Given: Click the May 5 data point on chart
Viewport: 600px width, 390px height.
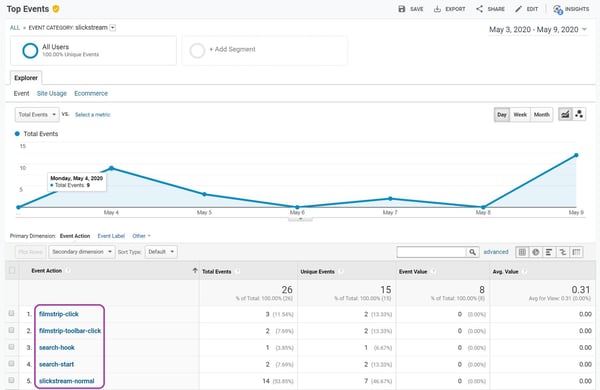Looking at the screenshot, I should pos(204,194).
